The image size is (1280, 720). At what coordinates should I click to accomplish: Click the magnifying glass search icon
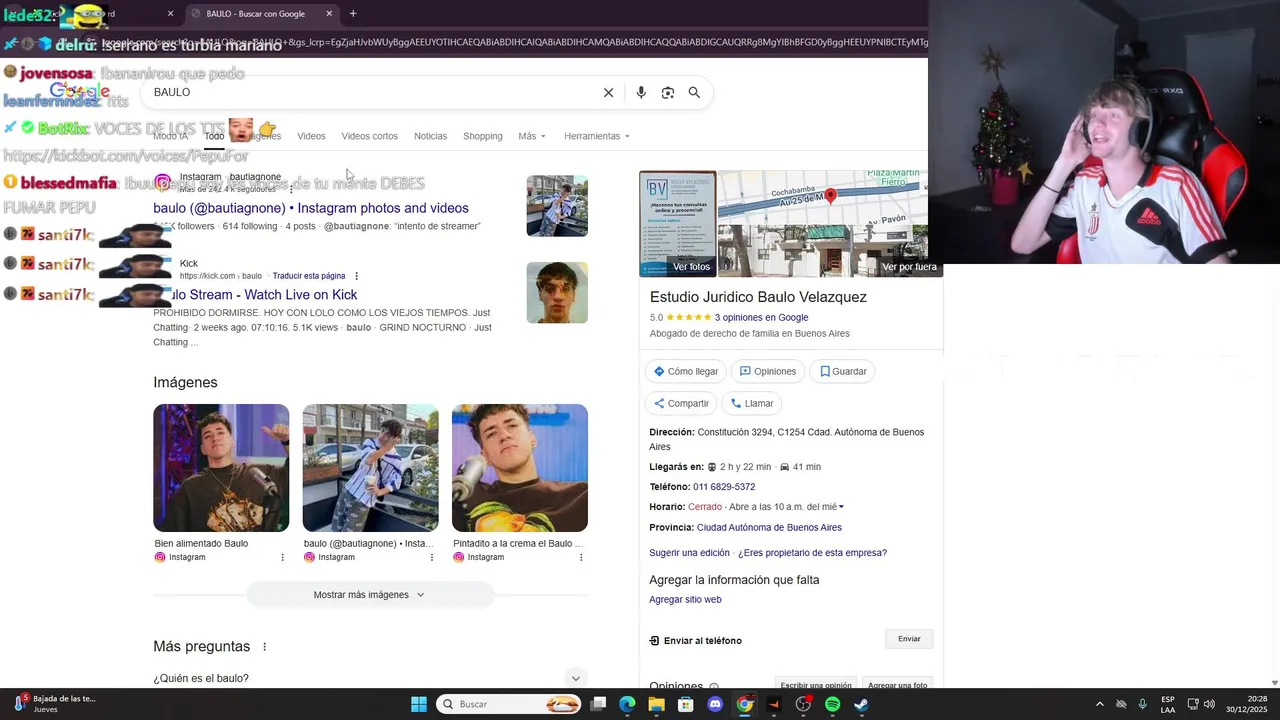tap(694, 92)
